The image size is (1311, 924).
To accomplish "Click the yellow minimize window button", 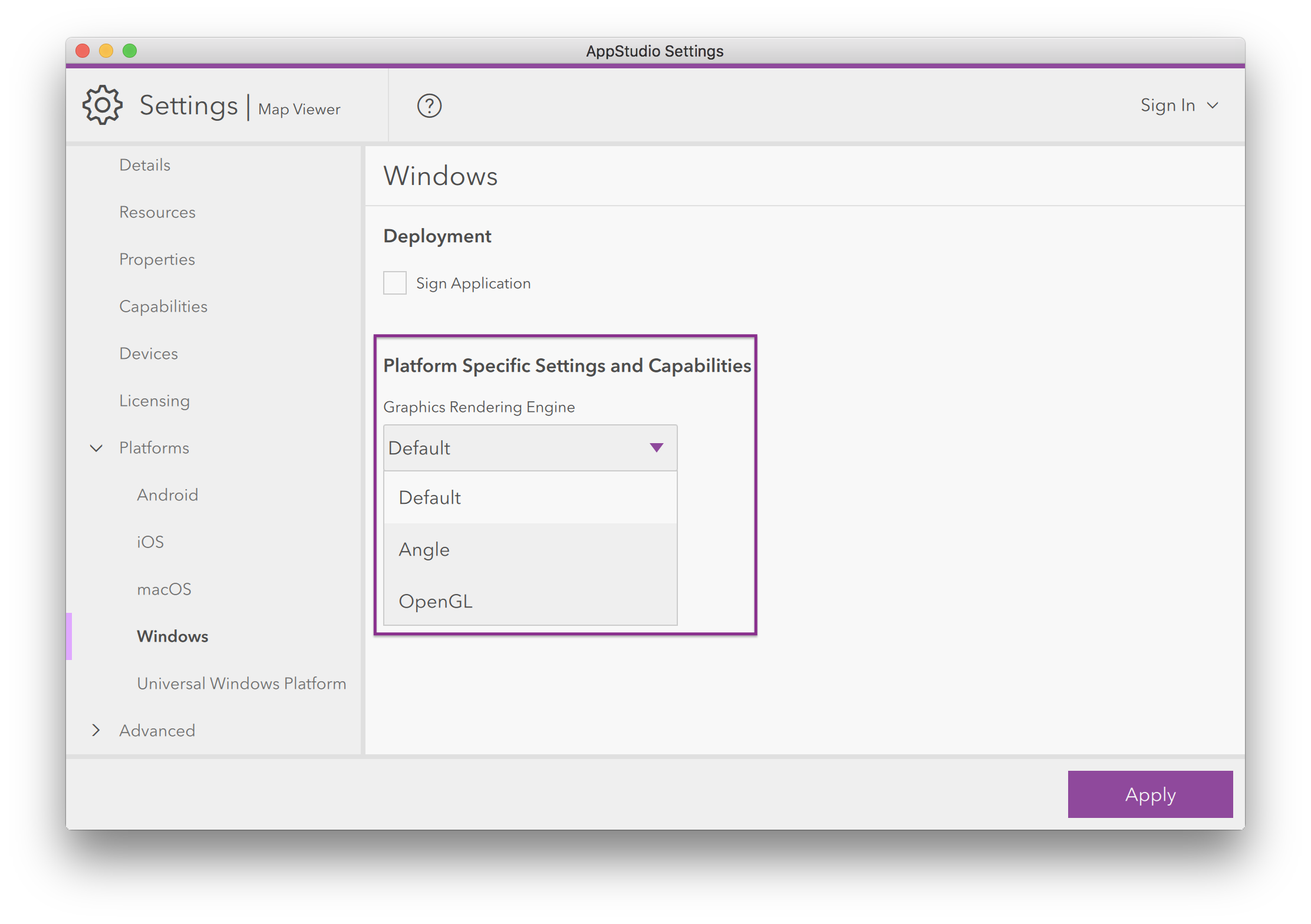I will 106,51.
